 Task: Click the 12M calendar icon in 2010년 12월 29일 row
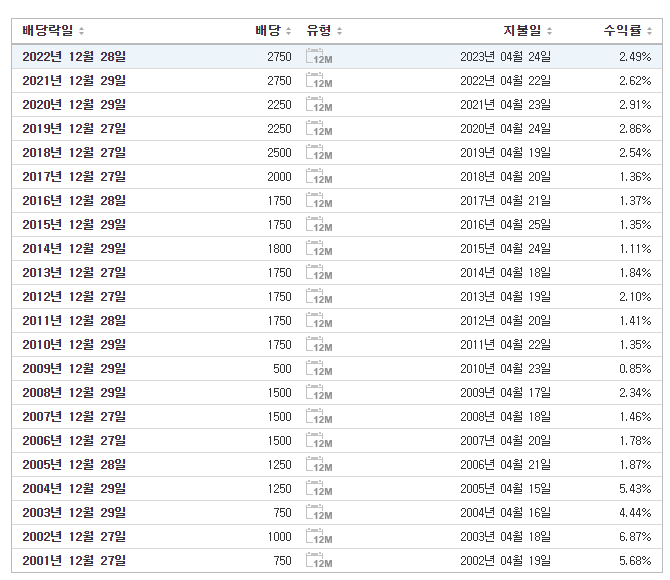319,344
